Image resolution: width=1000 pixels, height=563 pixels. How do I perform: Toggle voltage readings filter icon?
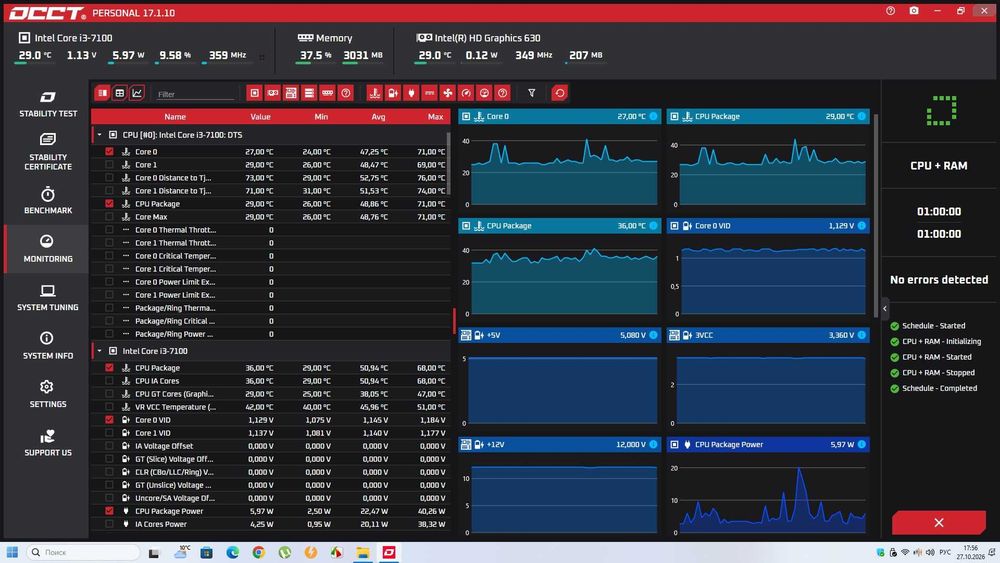point(393,93)
